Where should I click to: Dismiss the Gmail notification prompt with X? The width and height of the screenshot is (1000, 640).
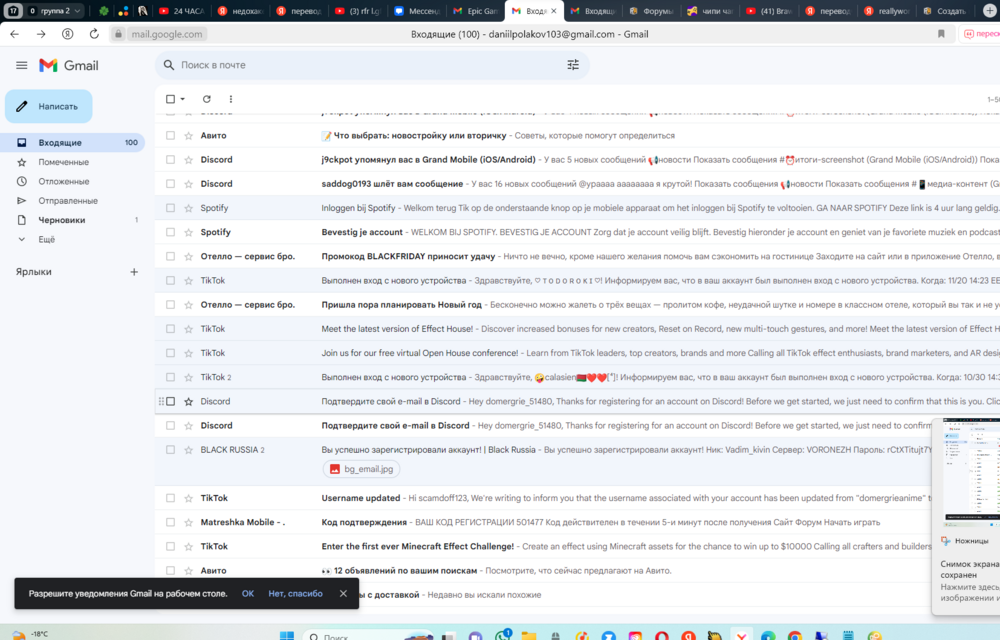[x=343, y=593]
